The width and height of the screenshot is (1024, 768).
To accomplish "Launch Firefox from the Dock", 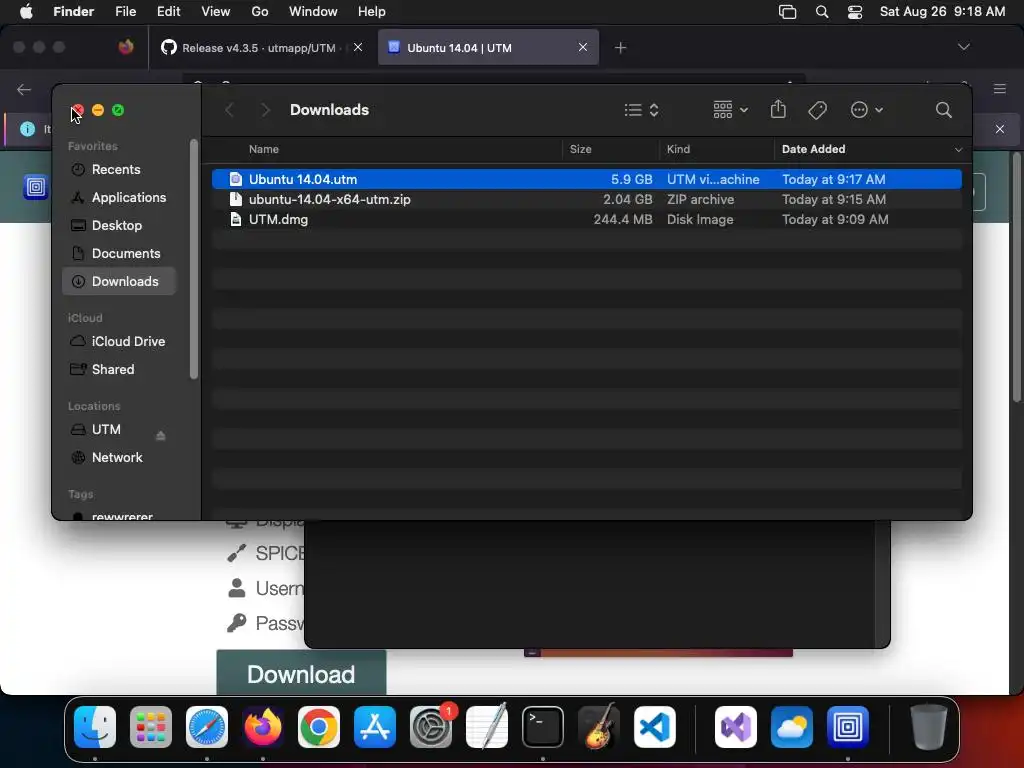I will pos(263,727).
